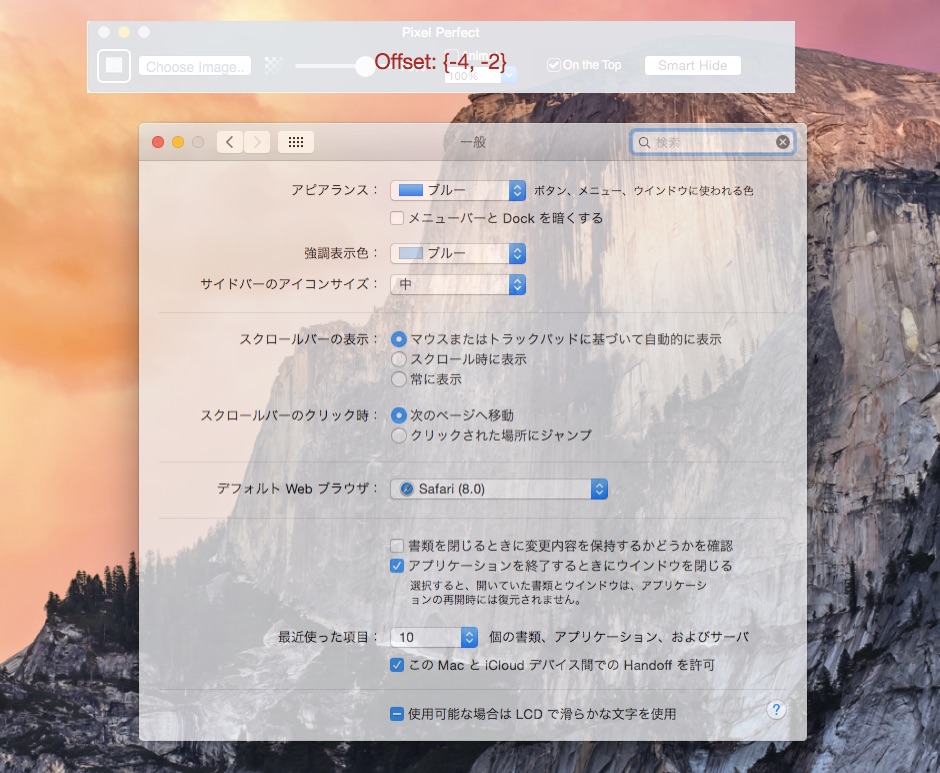940x773 pixels.
Task: Click the Smart Hide button
Action: pyautogui.click(x=692, y=65)
